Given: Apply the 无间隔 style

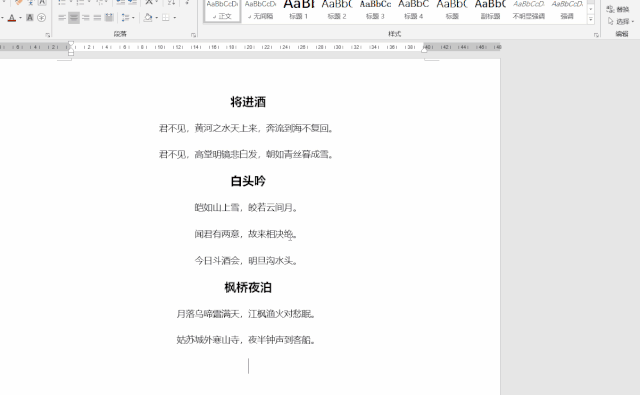Looking at the screenshot, I should tap(260, 10).
